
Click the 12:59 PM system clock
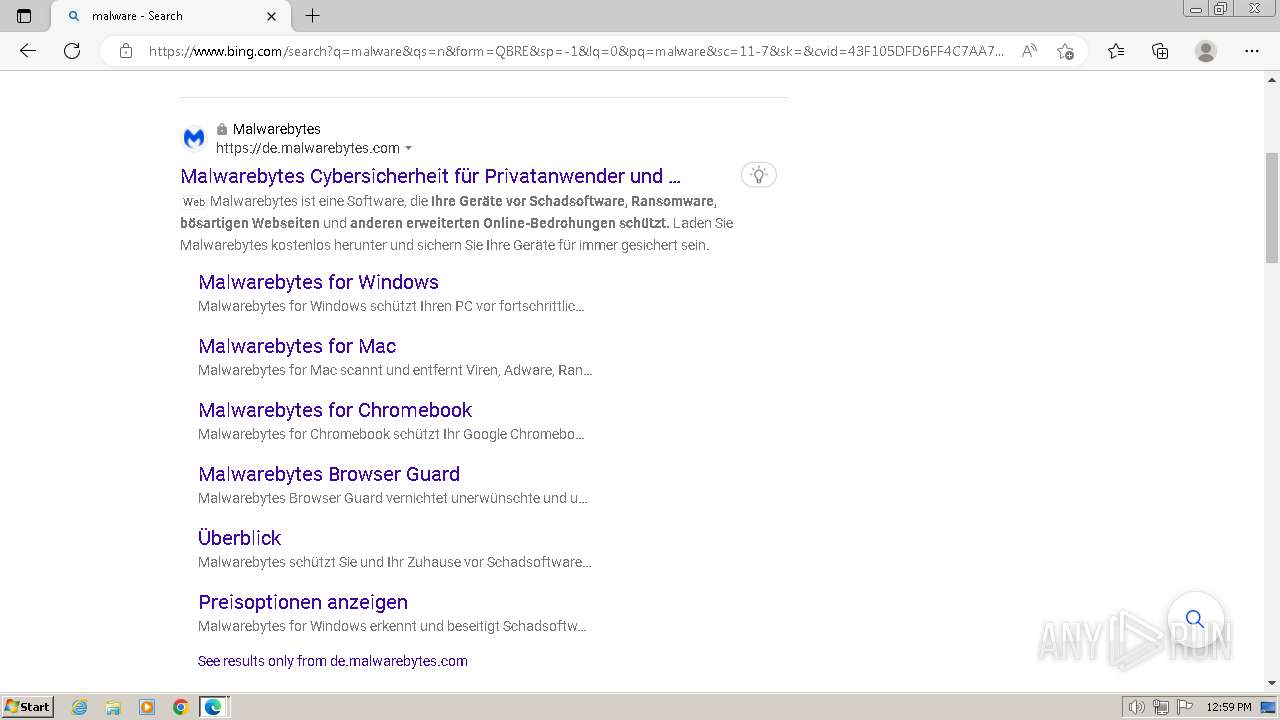point(1229,707)
